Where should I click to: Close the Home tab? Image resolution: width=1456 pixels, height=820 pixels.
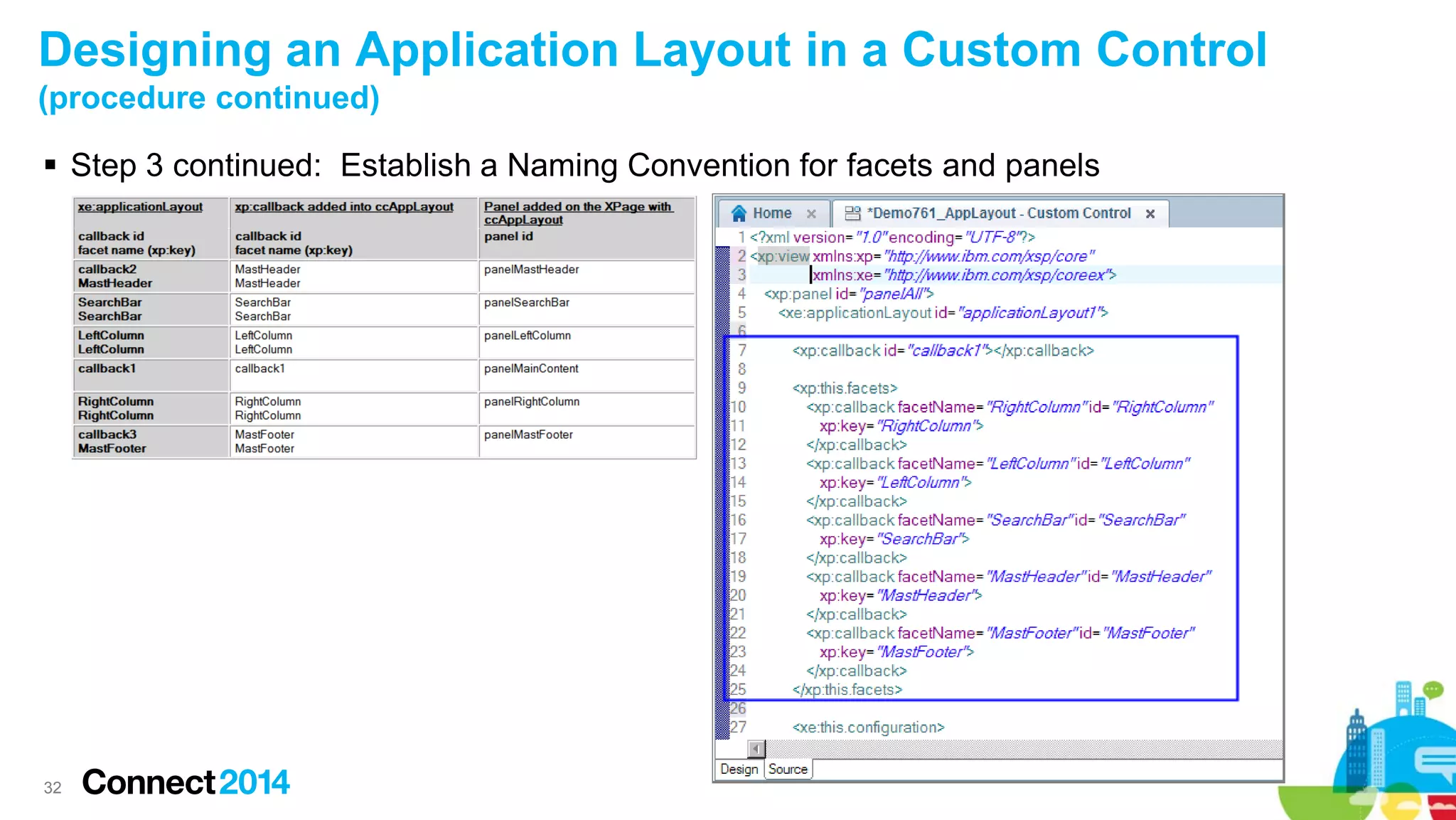[x=811, y=214]
